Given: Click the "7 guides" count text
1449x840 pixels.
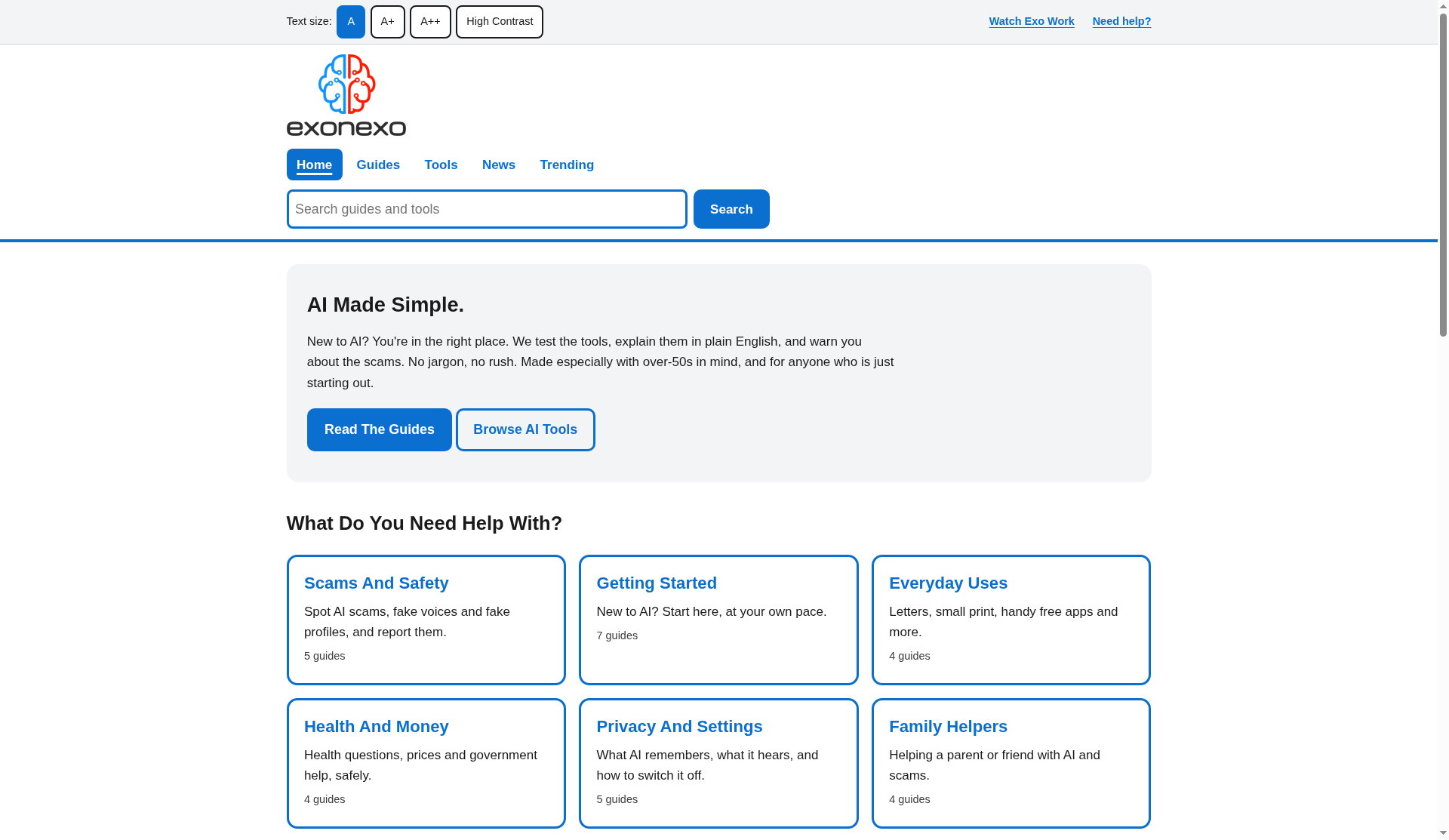Looking at the screenshot, I should click(x=617, y=636).
